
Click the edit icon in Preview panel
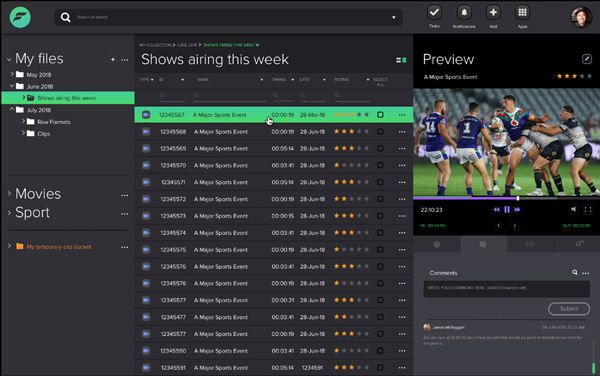click(x=587, y=59)
